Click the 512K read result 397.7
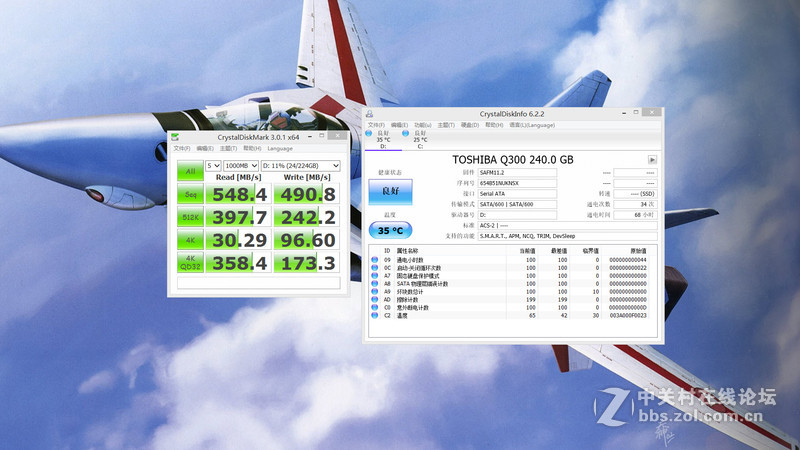800x450 pixels. pyautogui.click(x=239, y=217)
